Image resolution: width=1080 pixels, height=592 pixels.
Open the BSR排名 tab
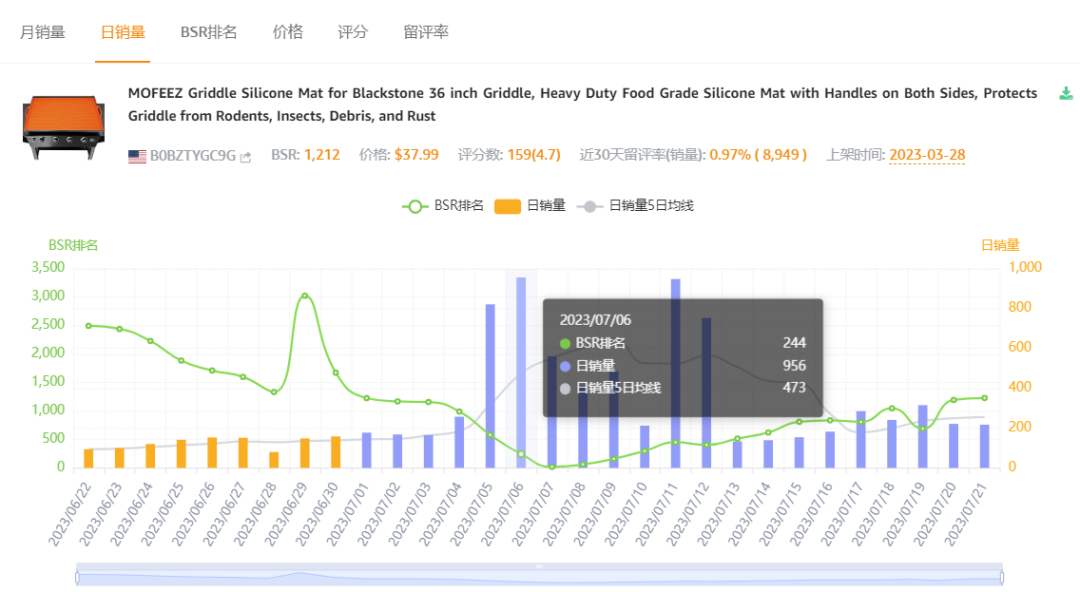tap(209, 32)
